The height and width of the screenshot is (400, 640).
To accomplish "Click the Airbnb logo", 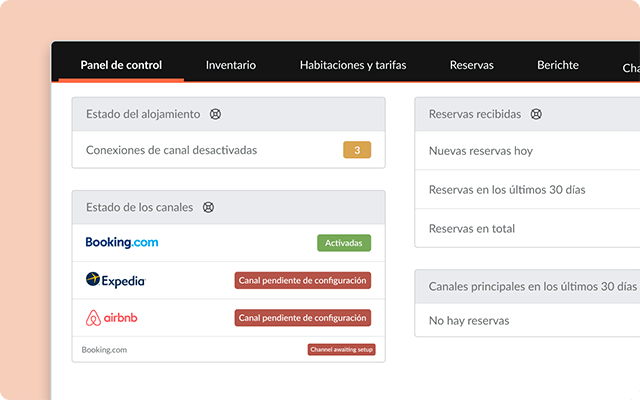I will pyautogui.click(x=114, y=318).
